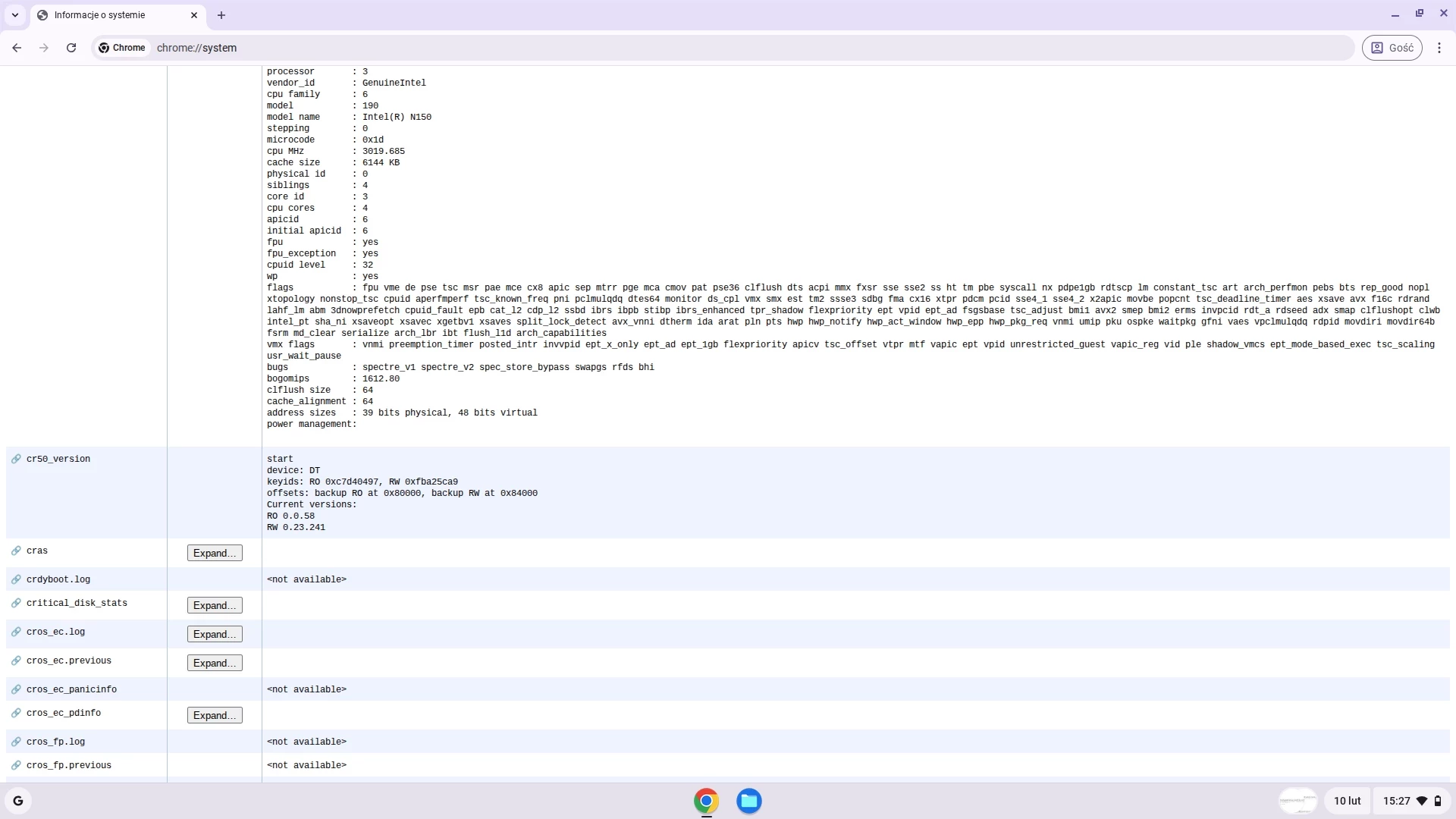
Task: Open a new tab with the plus button
Action: [221, 15]
